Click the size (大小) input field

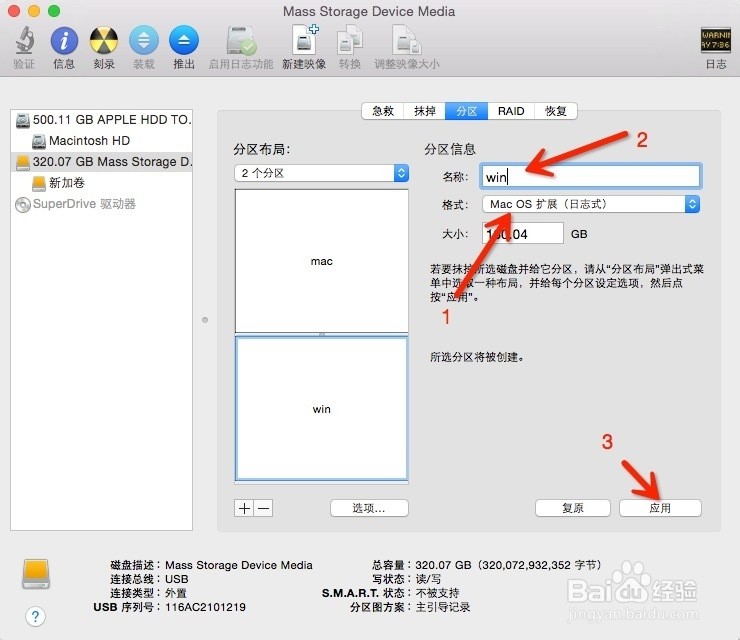point(523,234)
